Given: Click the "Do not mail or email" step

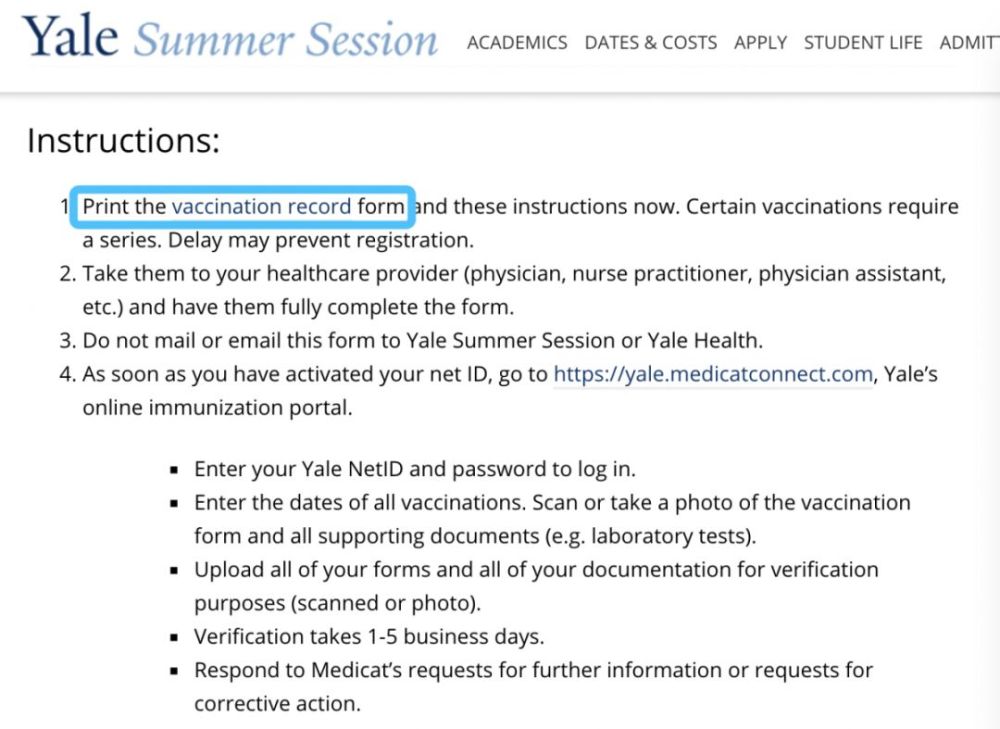Looking at the screenshot, I should (422, 340).
